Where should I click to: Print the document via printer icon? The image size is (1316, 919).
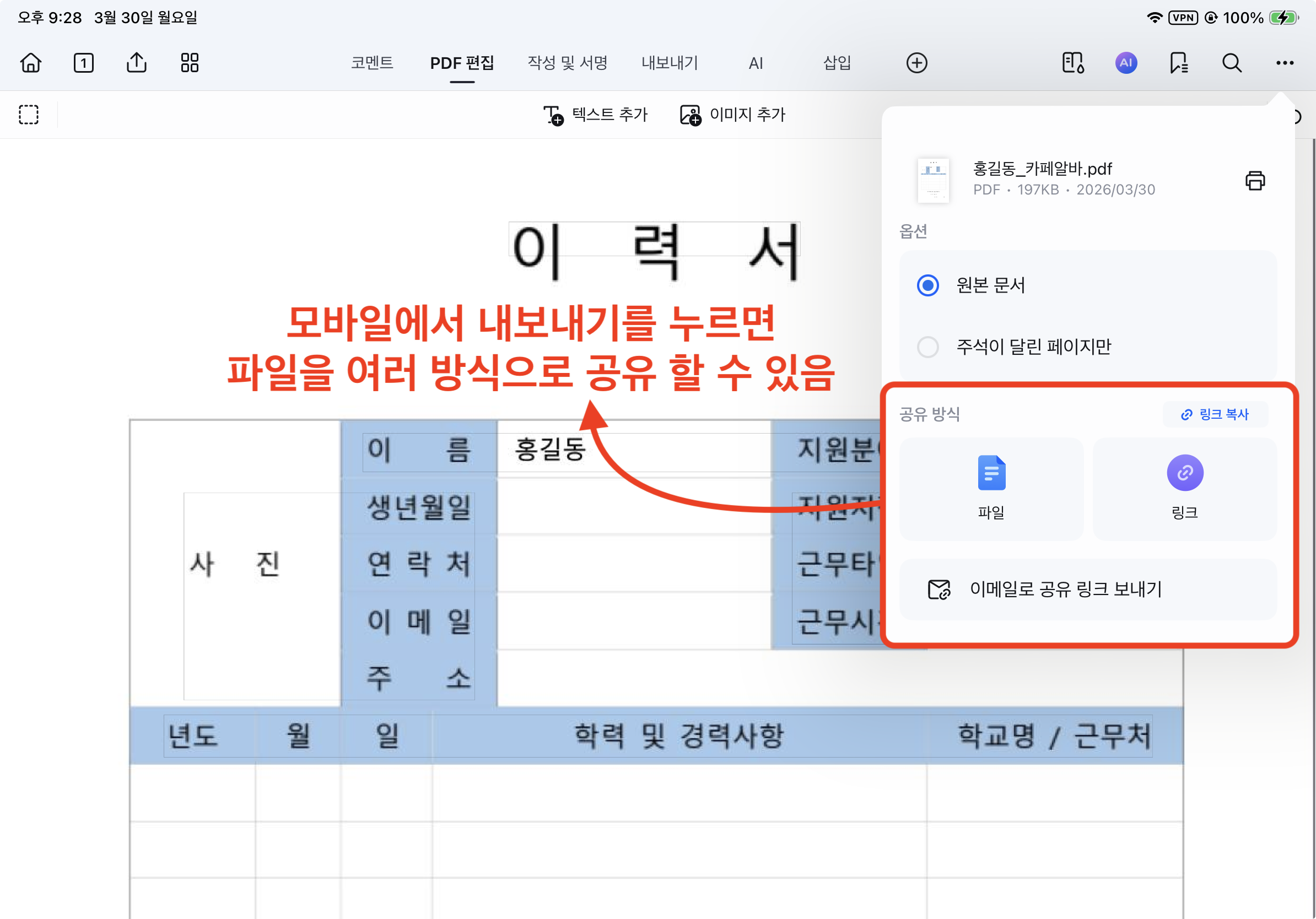point(1255,181)
